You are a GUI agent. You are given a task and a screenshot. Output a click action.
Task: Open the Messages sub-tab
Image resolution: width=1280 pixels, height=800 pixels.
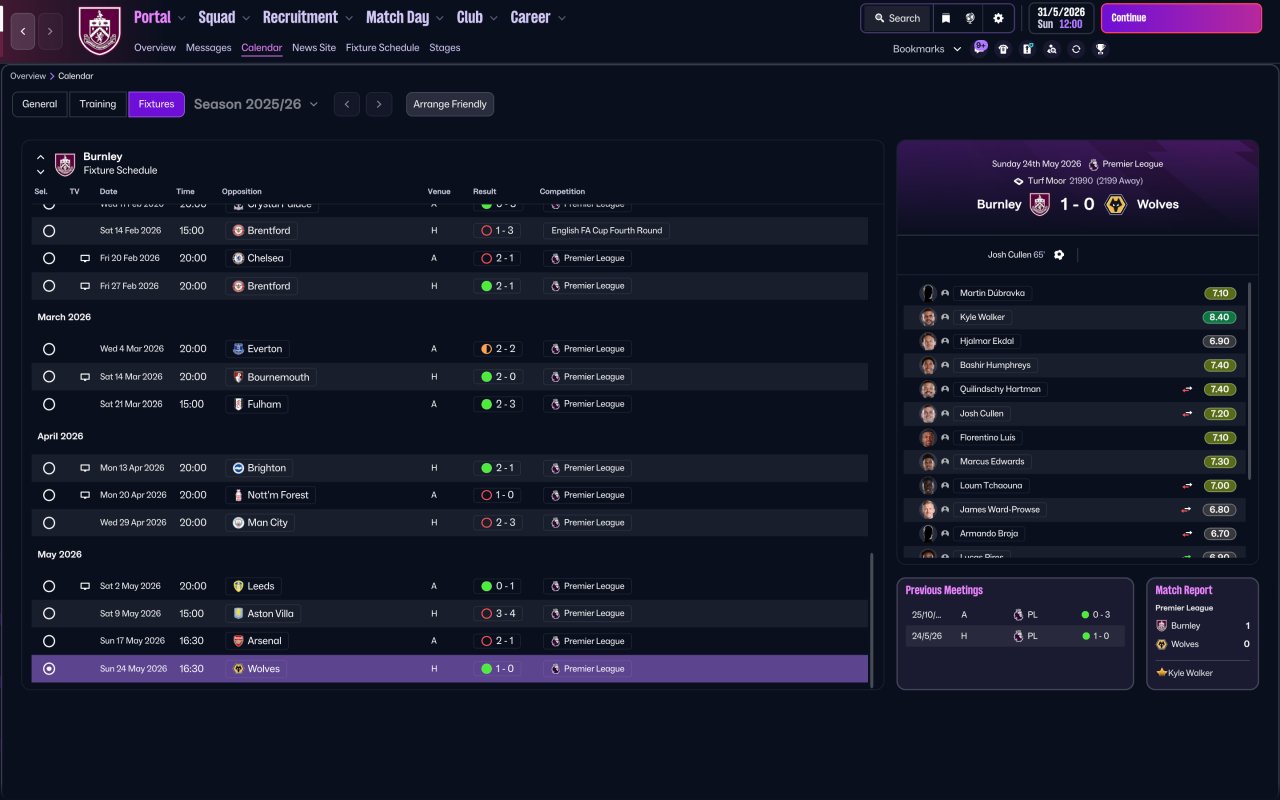[x=208, y=48]
